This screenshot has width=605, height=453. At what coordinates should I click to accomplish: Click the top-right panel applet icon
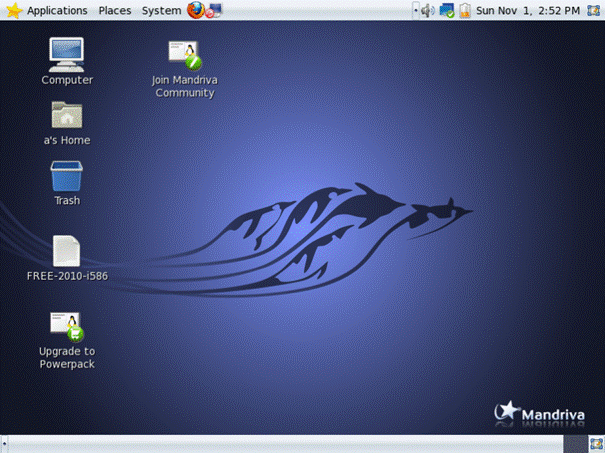594,10
